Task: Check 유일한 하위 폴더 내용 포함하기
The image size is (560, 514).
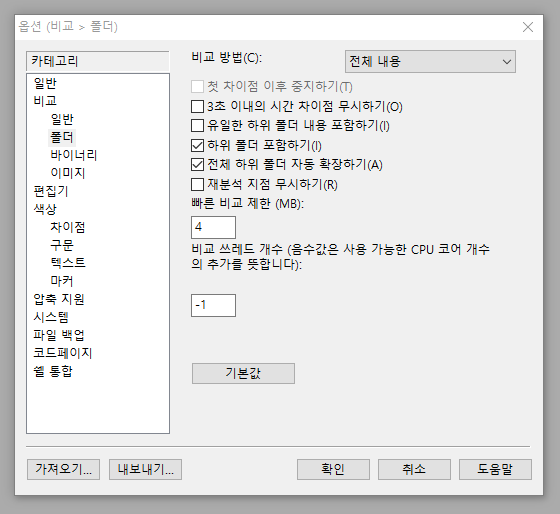Action: point(198,125)
